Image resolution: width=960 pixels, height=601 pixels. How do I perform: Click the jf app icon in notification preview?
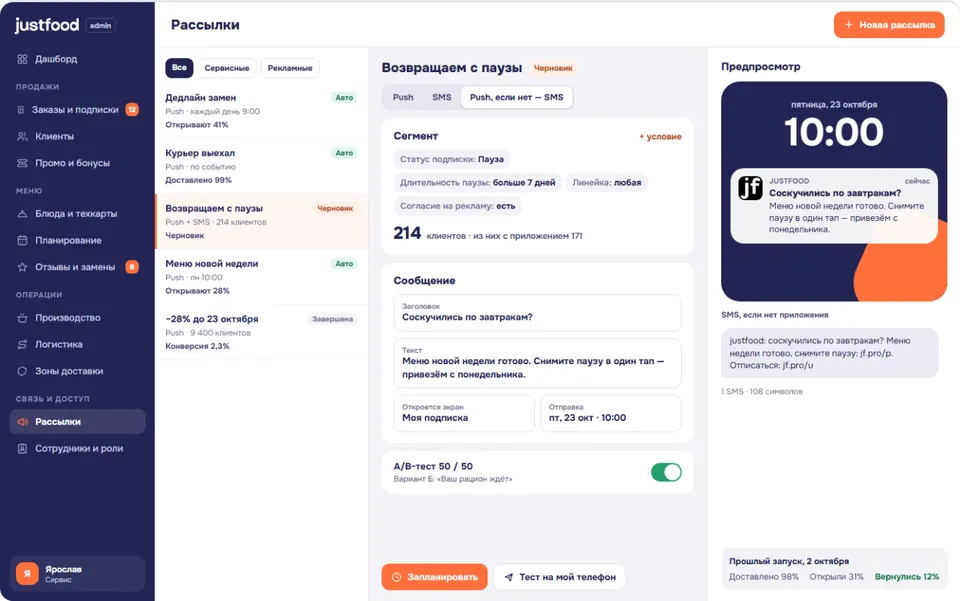pos(750,188)
